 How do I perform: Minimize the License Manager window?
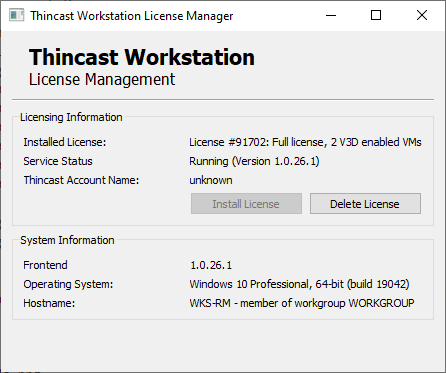point(331,15)
